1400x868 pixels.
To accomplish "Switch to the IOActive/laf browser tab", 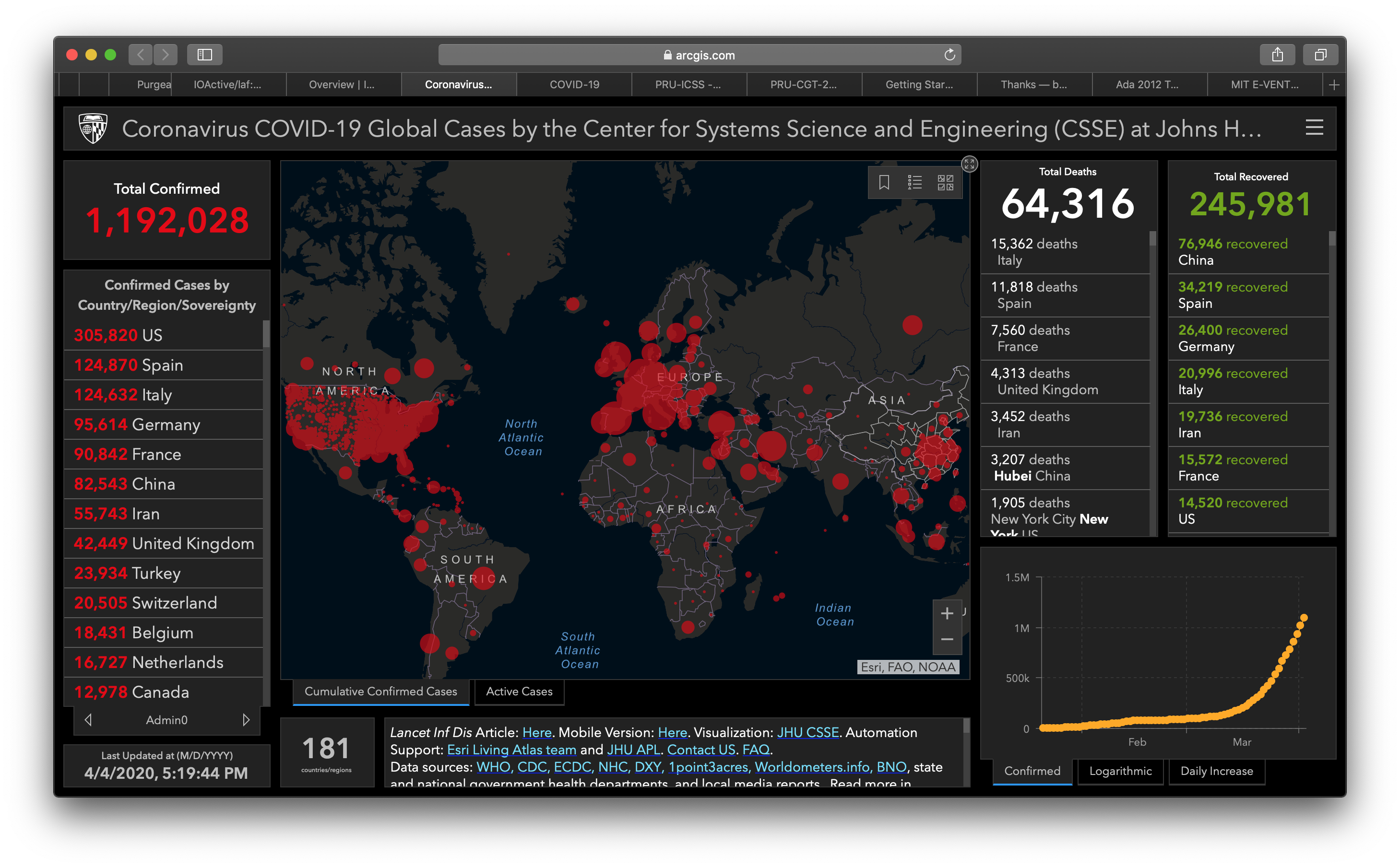I will [x=227, y=84].
